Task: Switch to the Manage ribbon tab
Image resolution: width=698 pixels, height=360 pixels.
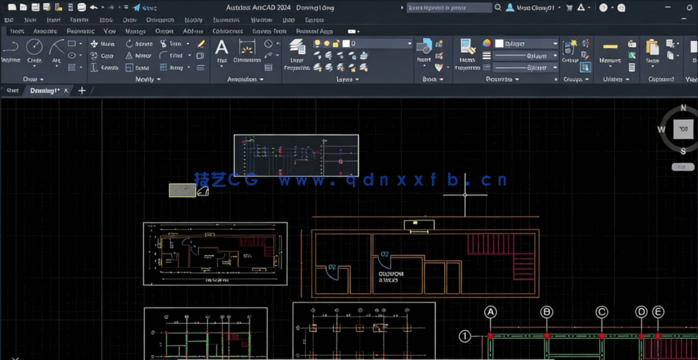Action: [135, 31]
